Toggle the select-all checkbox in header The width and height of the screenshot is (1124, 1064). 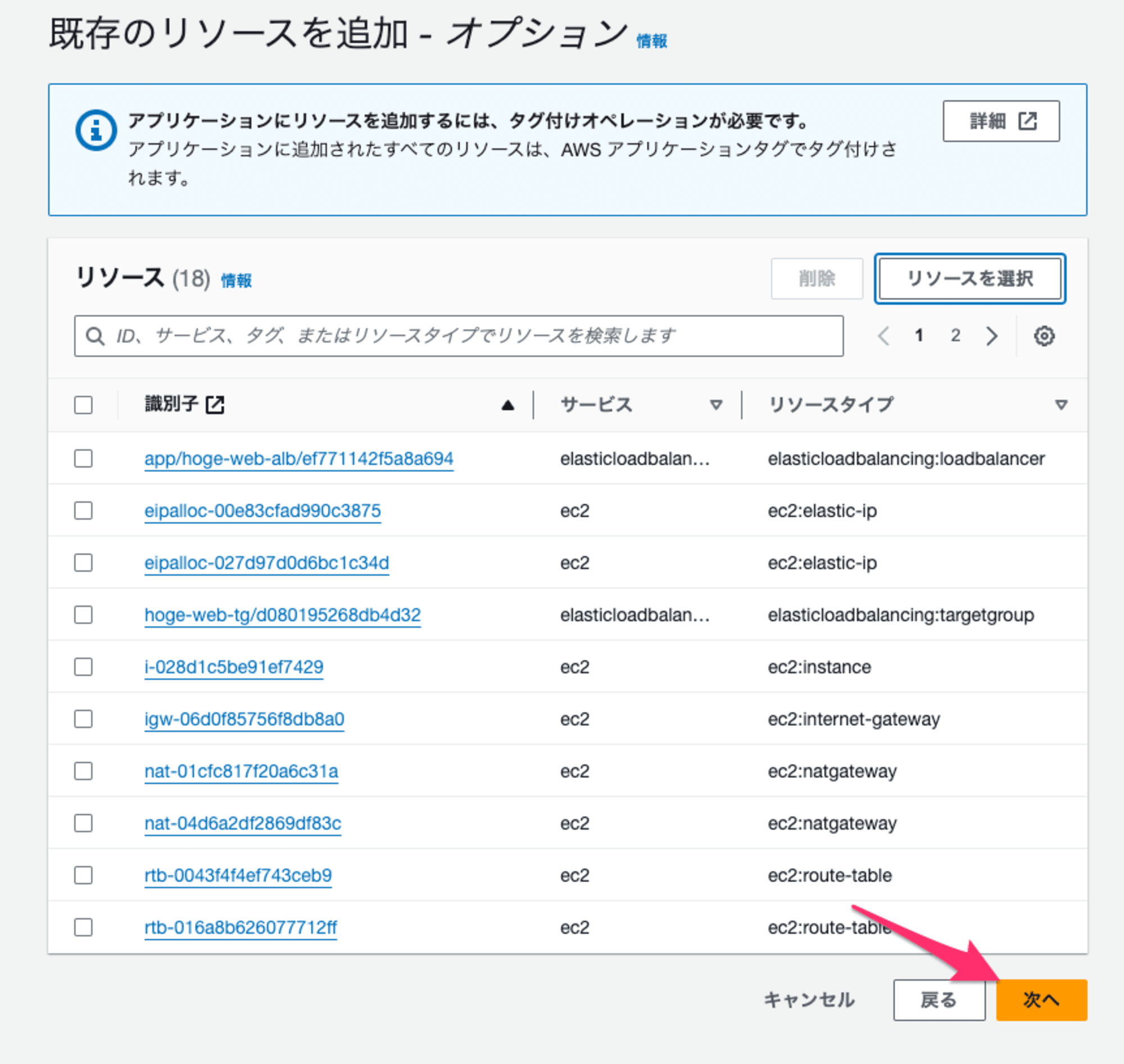pos(83,405)
